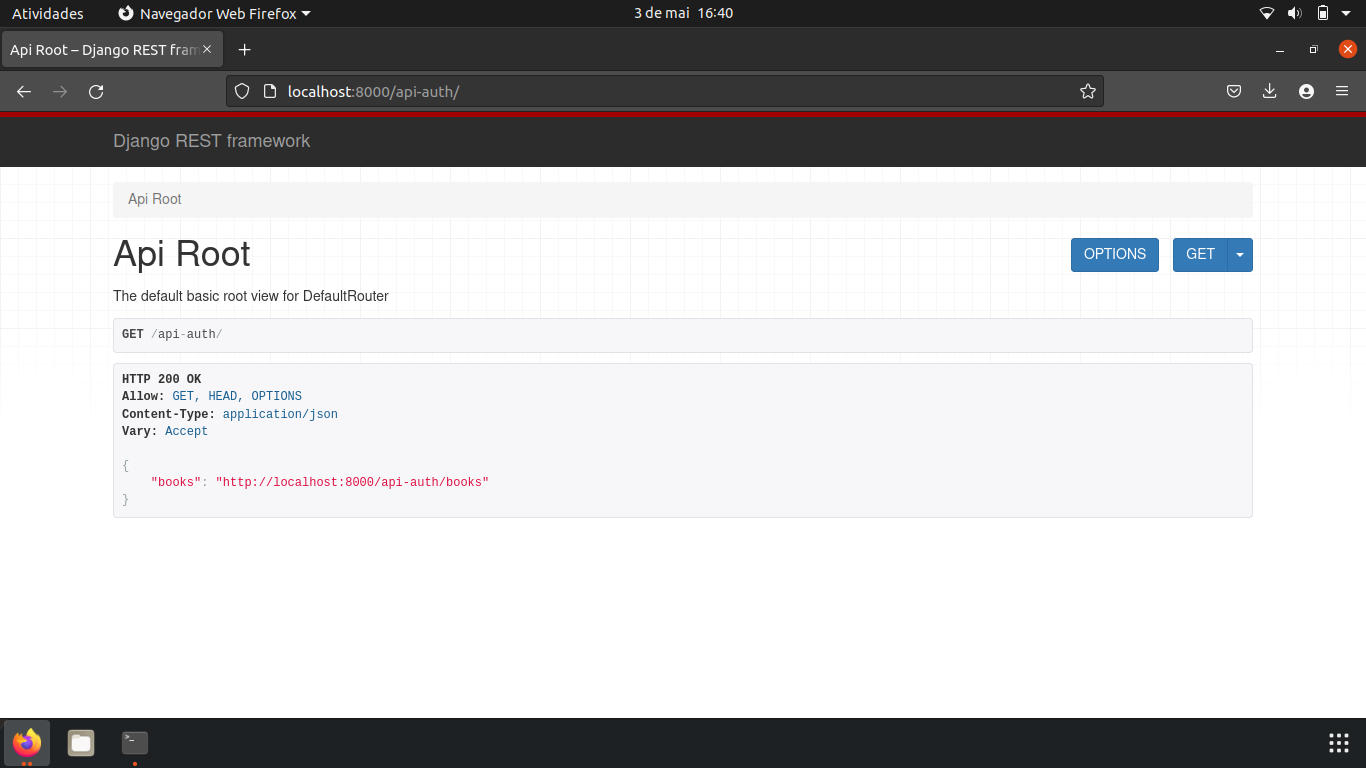The height and width of the screenshot is (768, 1366).
Task: Click the shield tracking protection icon
Action: point(240,91)
